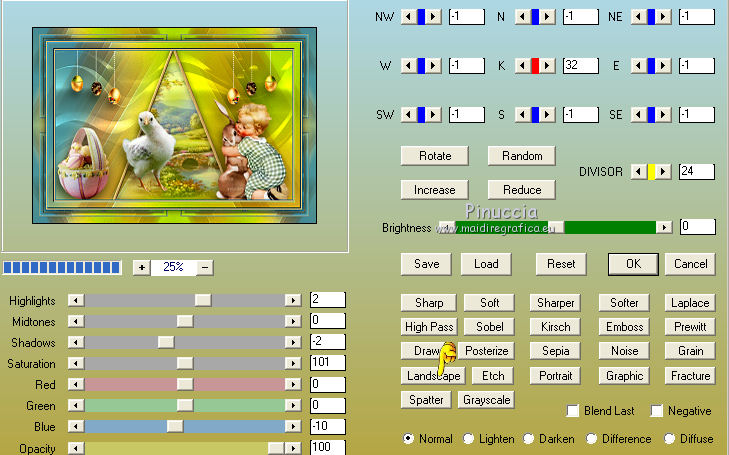Apply the Sharp preset
Image resolution: width=729 pixels, height=455 pixels.
(429, 303)
